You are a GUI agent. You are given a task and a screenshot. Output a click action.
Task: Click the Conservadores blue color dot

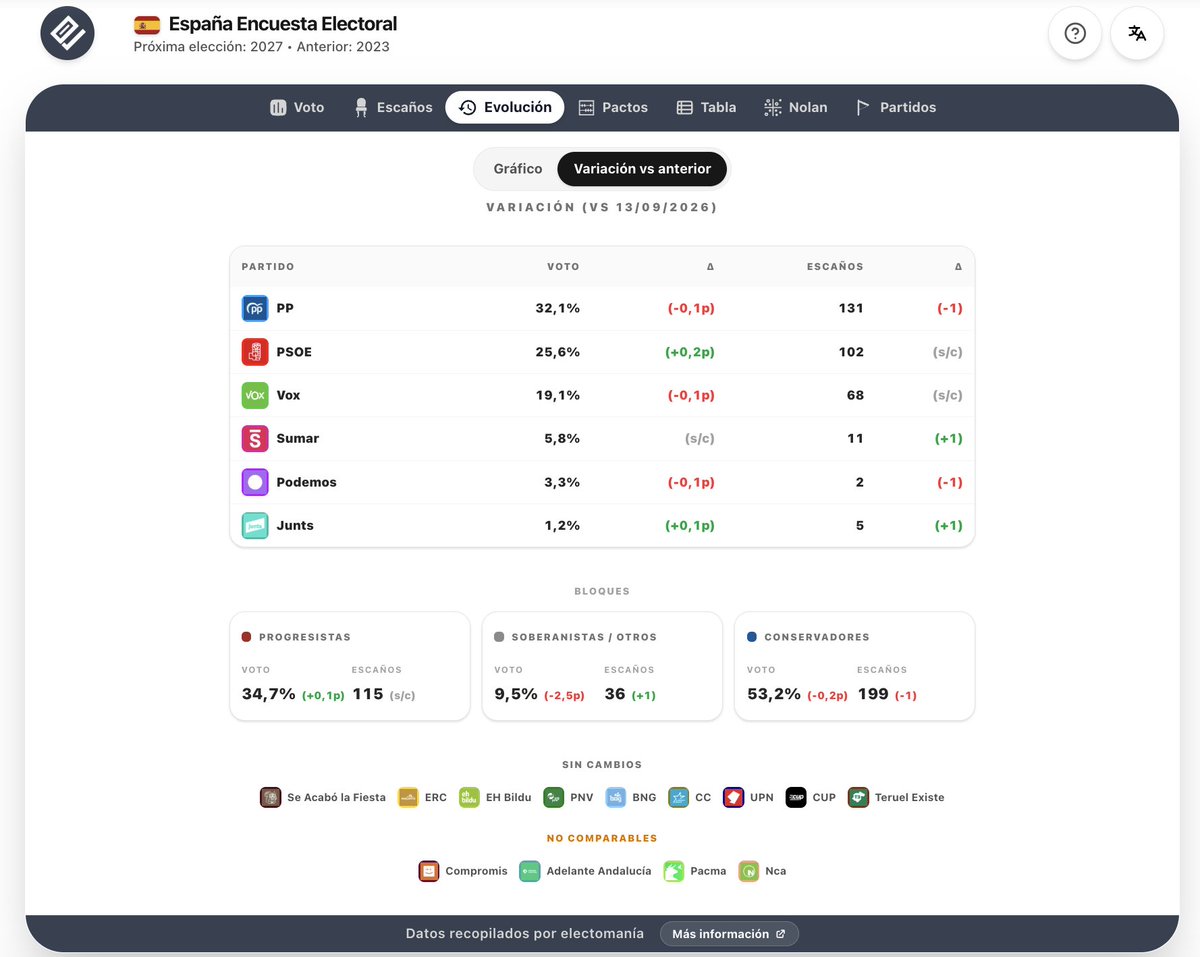pos(752,637)
